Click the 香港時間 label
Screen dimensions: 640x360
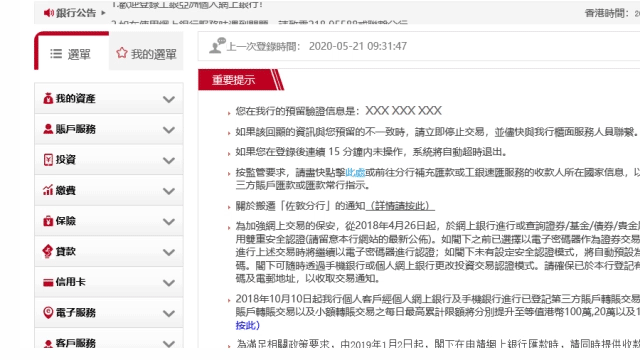(607, 13)
